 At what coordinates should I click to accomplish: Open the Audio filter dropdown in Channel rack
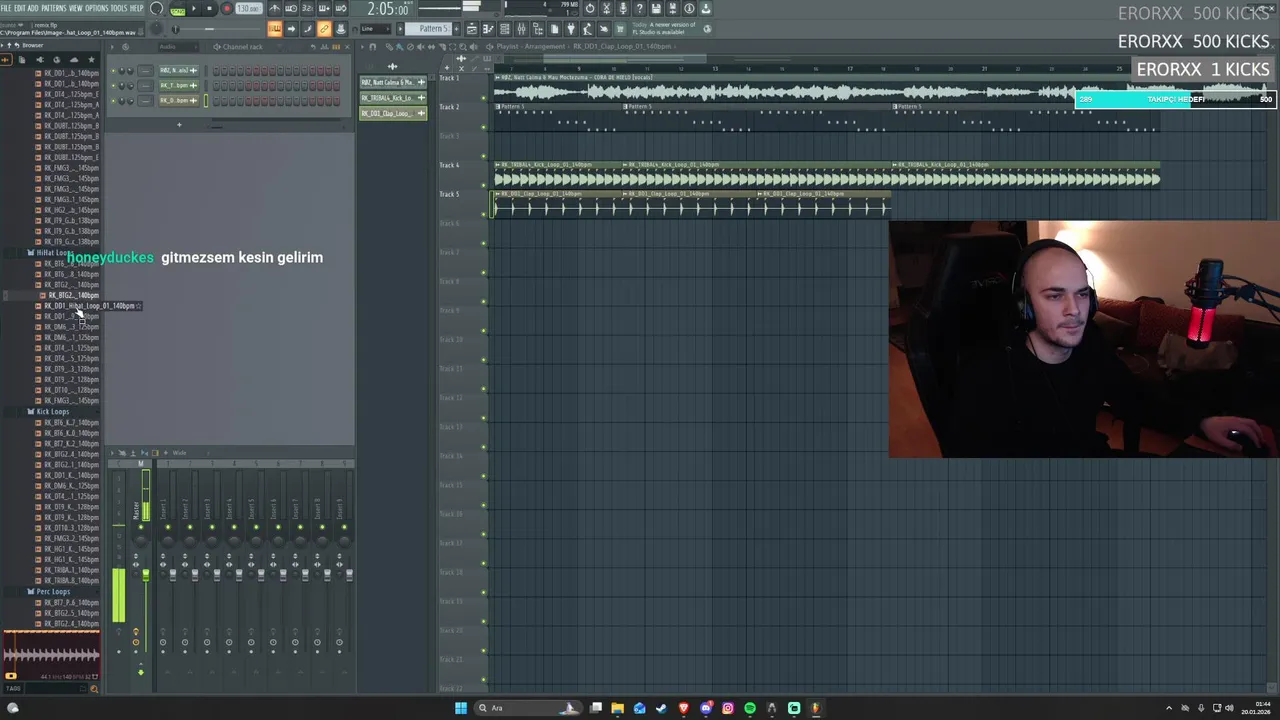178,47
